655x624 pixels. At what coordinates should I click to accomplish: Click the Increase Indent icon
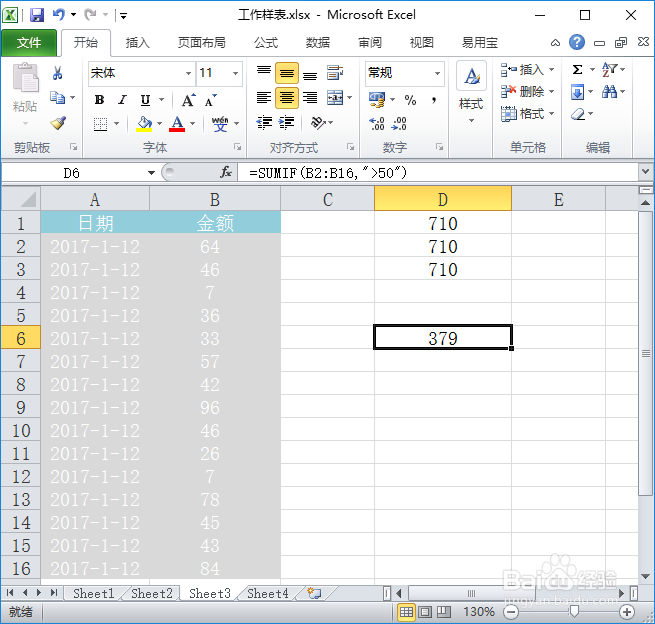(287, 123)
